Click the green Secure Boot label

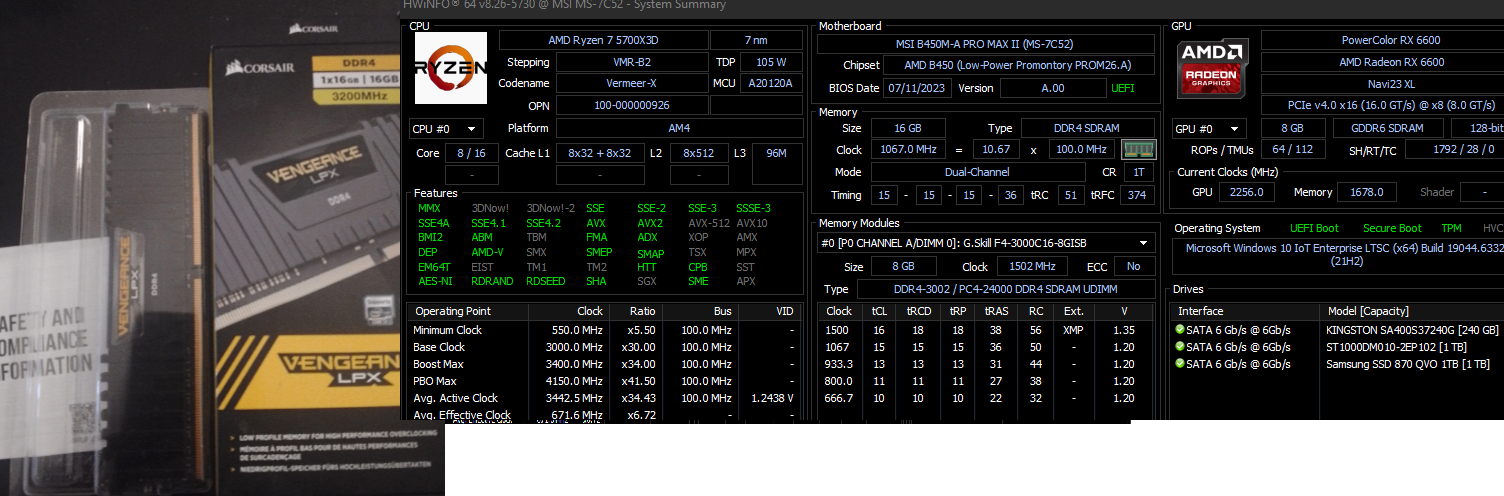pyautogui.click(x=1393, y=229)
